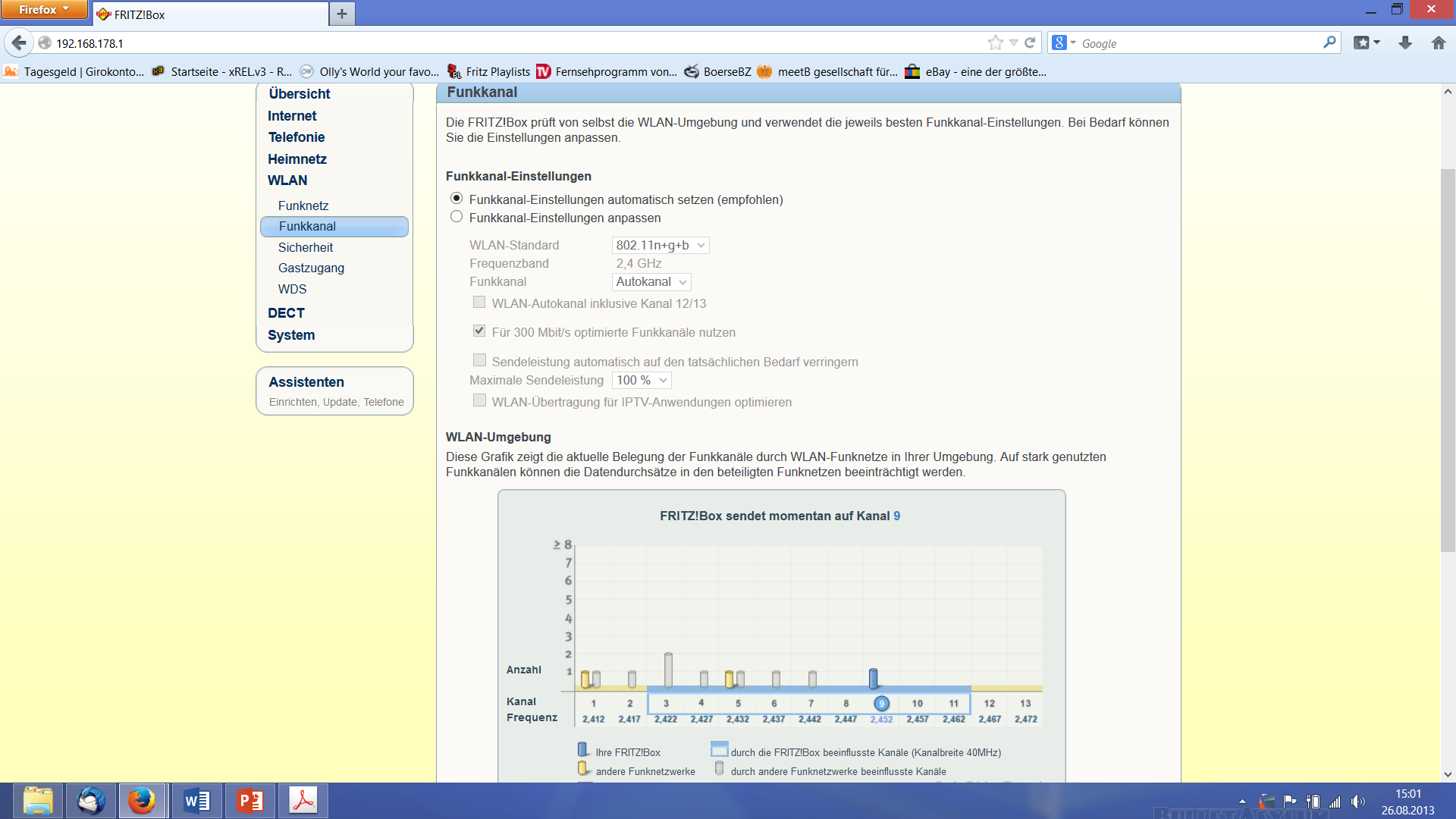The width and height of the screenshot is (1456, 819).
Task: Open the Heimnetz menu section
Action: coord(297,159)
